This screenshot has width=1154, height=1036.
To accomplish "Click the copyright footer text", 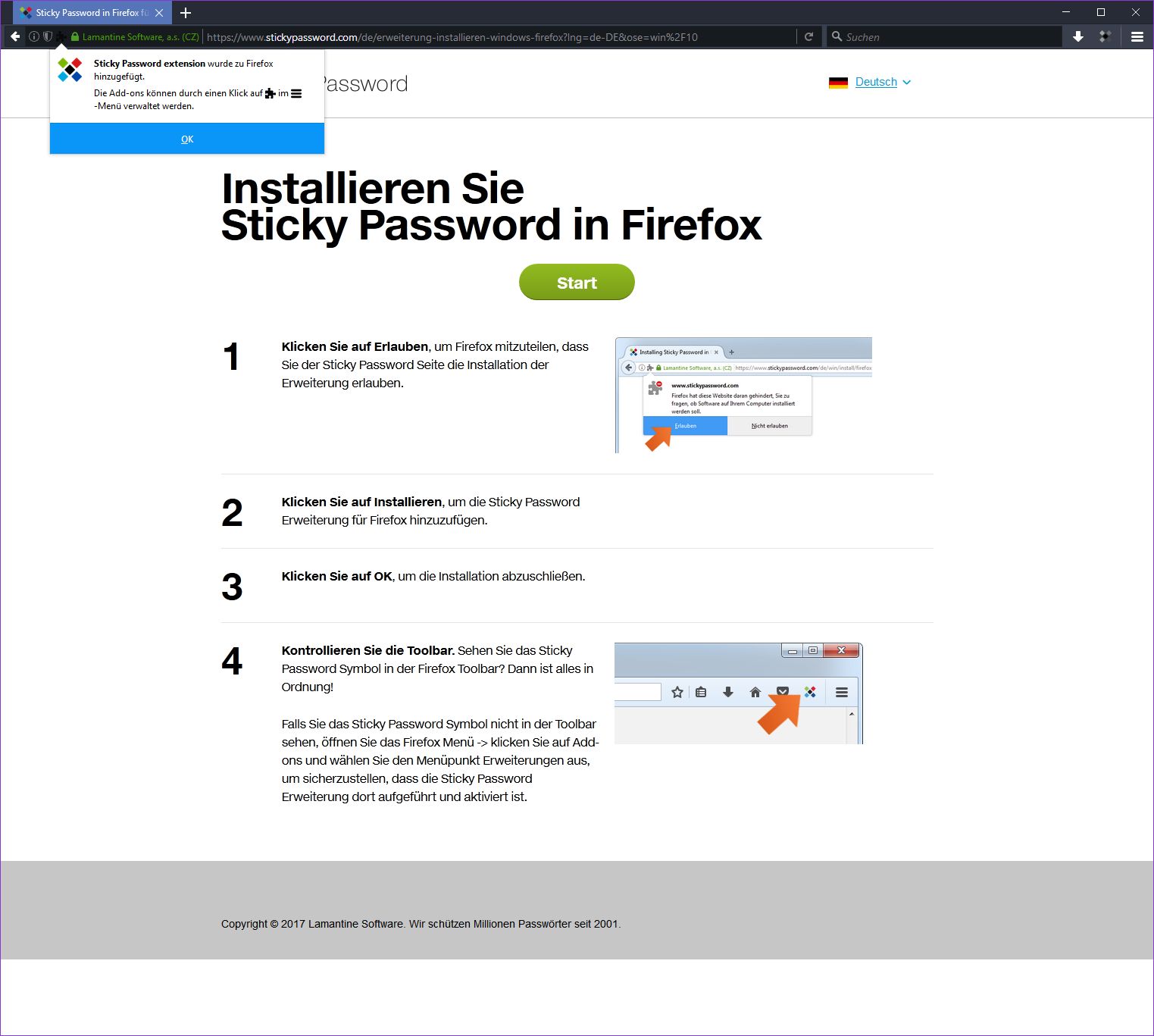I will [x=421, y=924].
